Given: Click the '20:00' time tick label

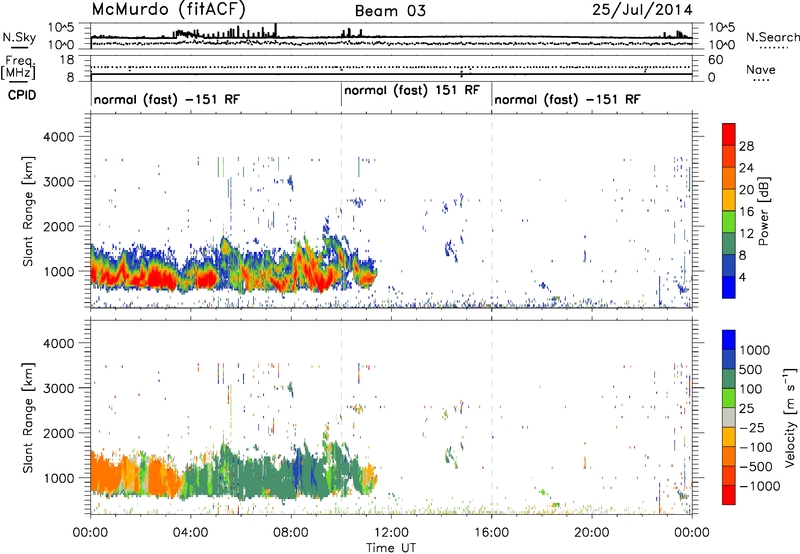Looking at the screenshot, I should pyautogui.click(x=591, y=533).
